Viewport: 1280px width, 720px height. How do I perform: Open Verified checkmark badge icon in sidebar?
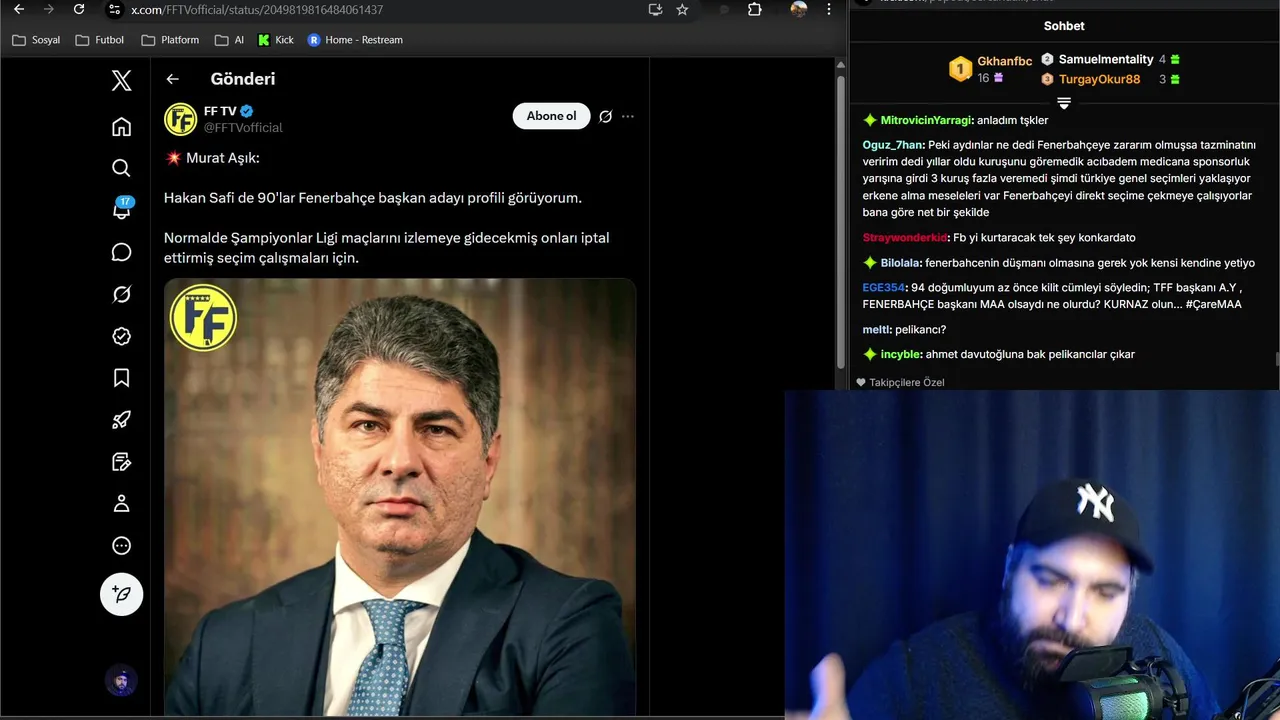(121, 336)
